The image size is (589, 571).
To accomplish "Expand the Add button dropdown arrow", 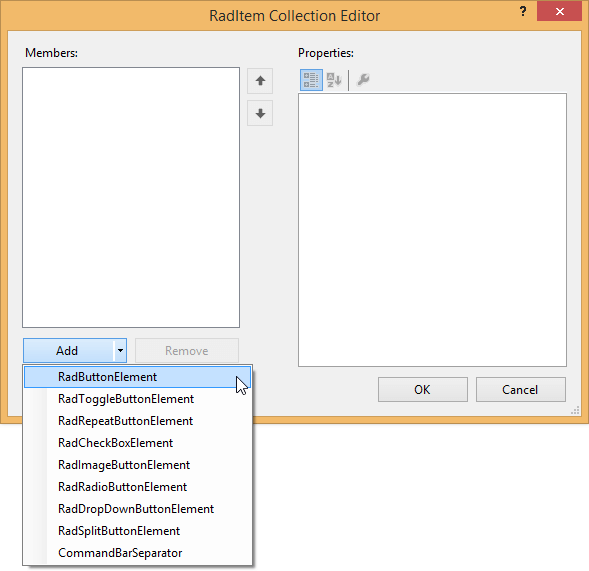I will click(120, 350).
